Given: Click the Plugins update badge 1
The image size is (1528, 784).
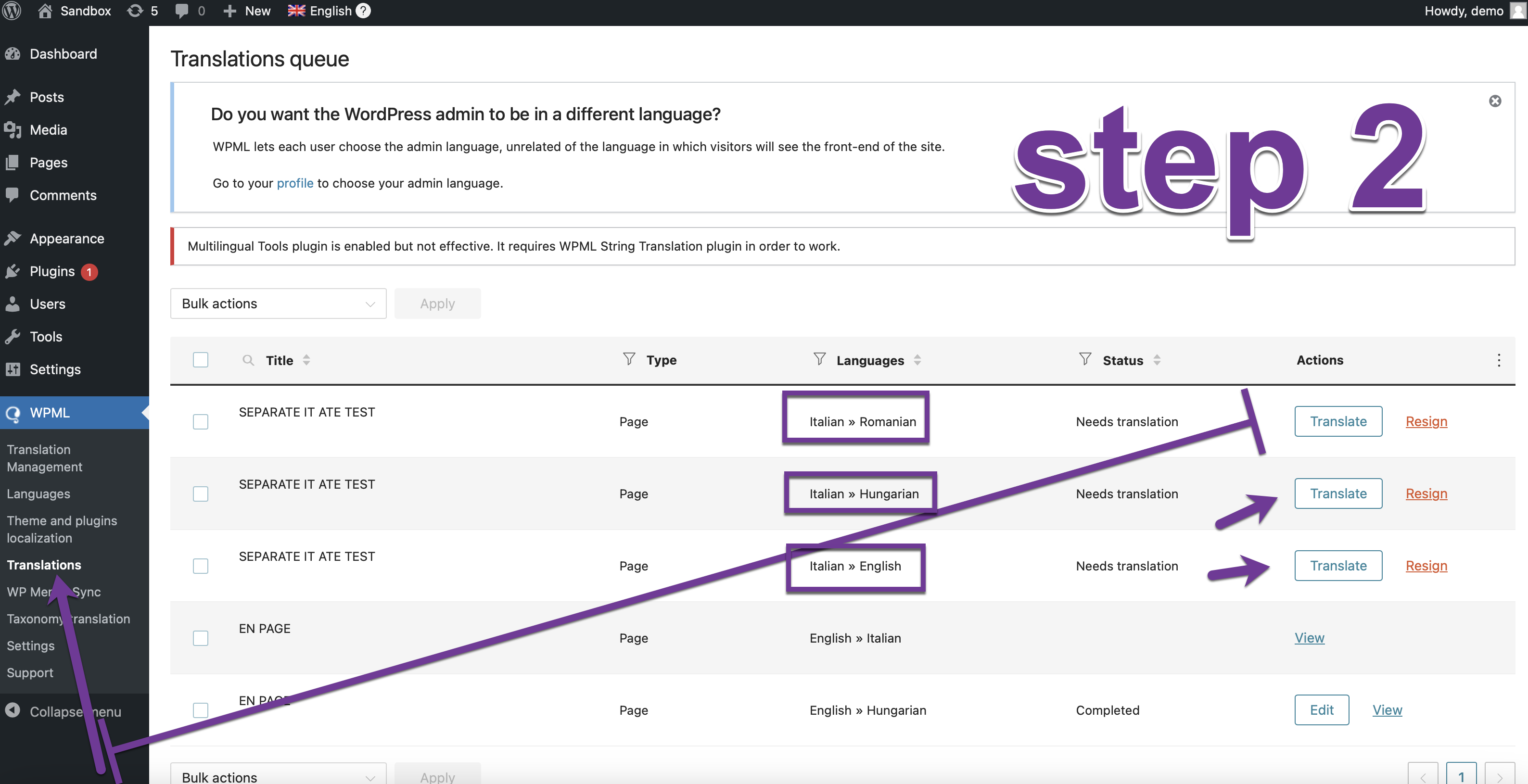Looking at the screenshot, I should tap(89, 272).
